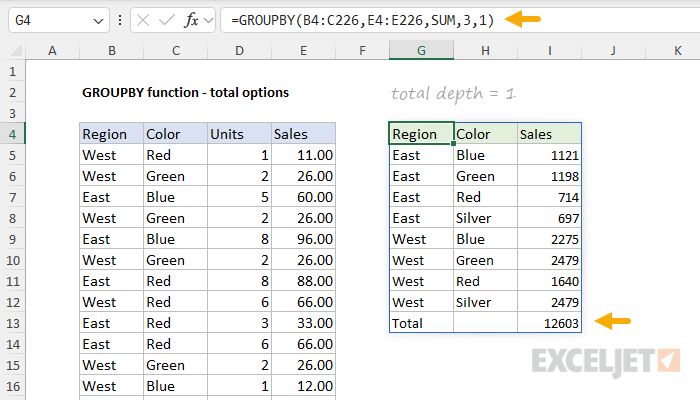Click the 'Sales' header in column E
700x400 pixels.
coord(304,134)
